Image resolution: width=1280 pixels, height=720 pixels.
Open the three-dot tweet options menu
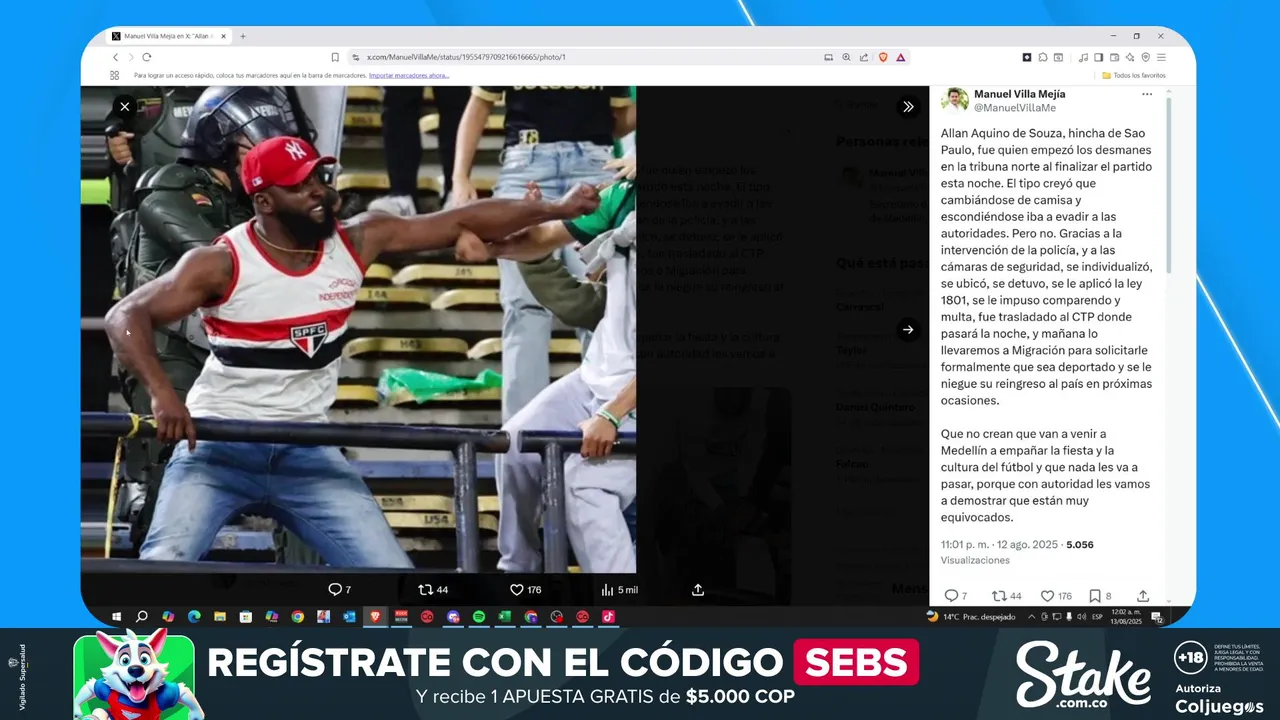[x=1147, y=95]
